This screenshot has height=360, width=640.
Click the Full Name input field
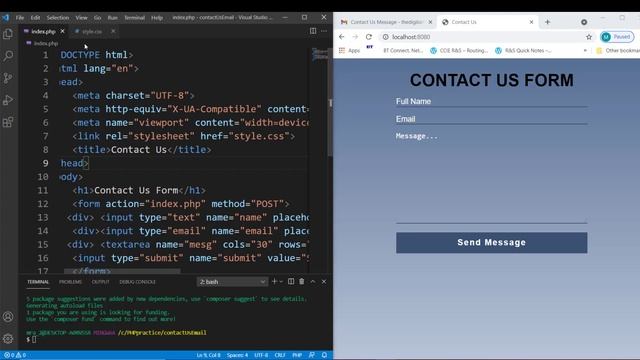[x=491, y=101]
